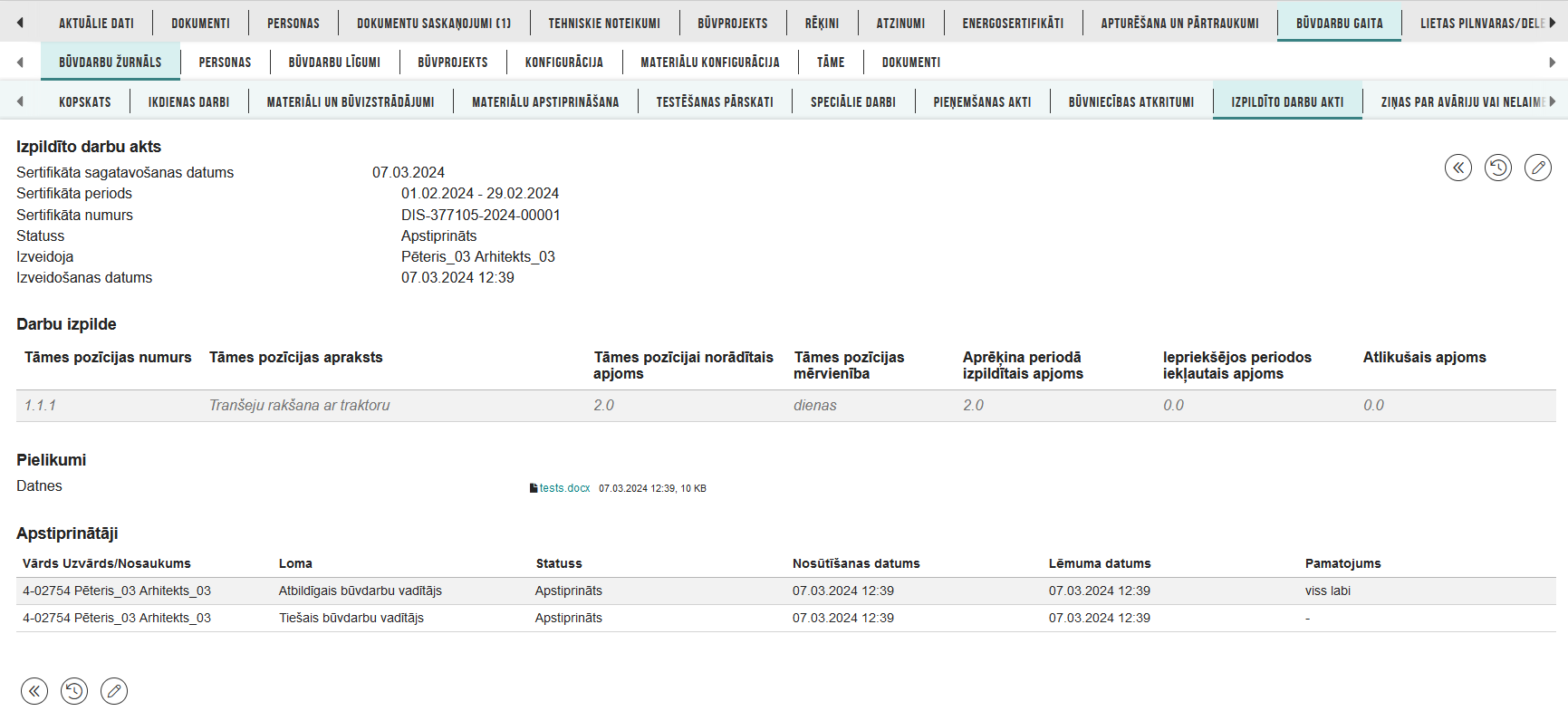Open Konfigurācija sub-tab
The image size is (1568, 711).
click(564, 62)
